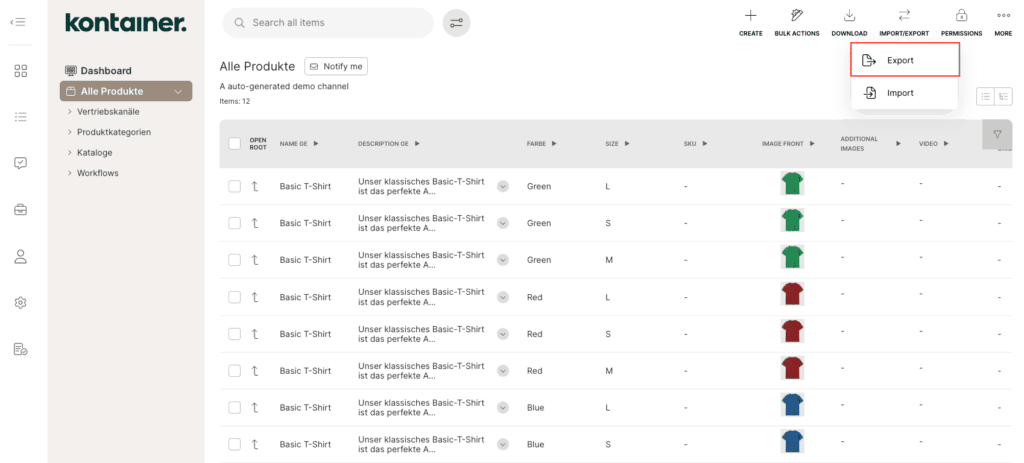Select the checkbox for the first Red T-Shirt
This screenshot has height=463, width=1024.
coord(234,297)
